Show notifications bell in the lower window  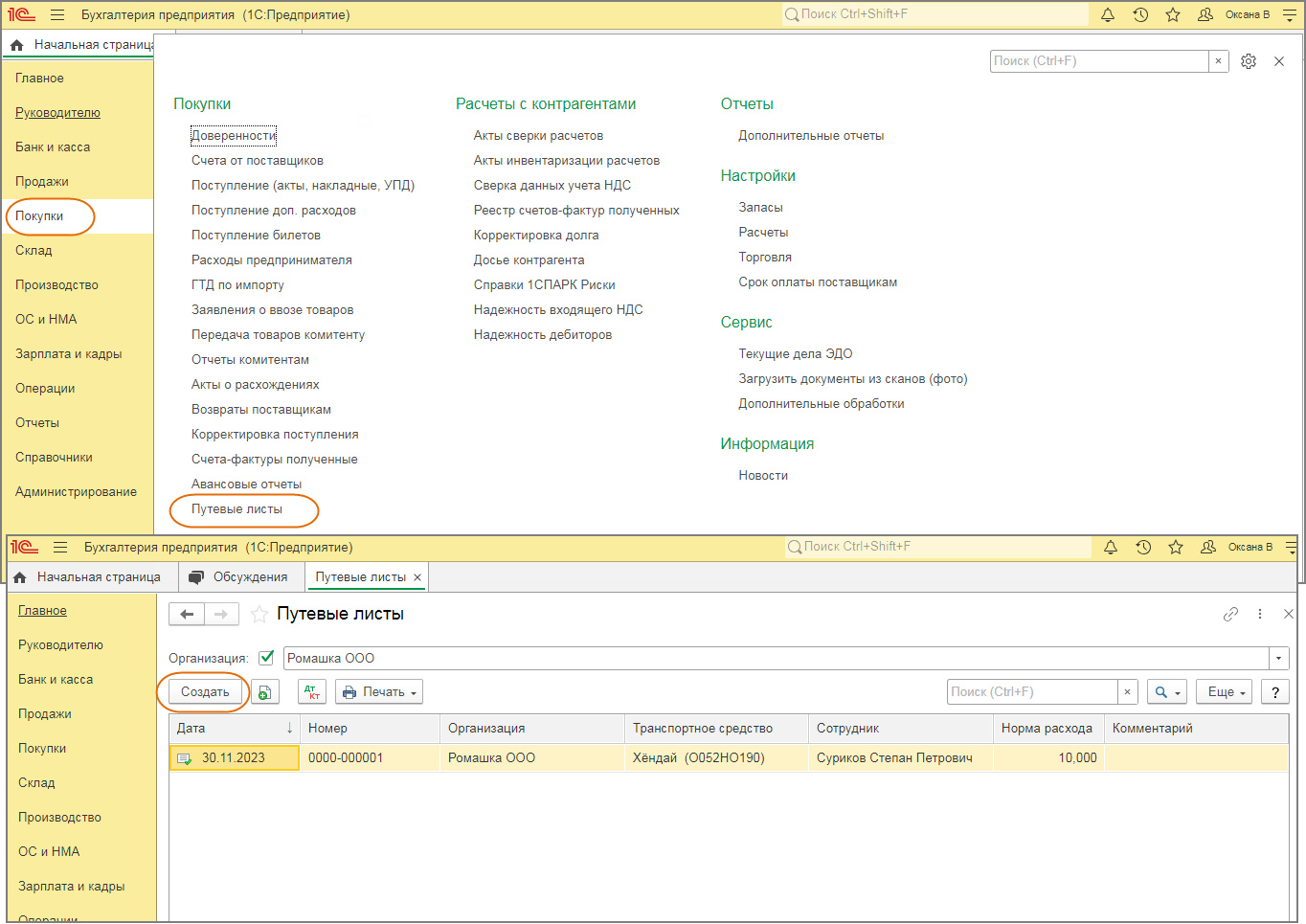1111,547
